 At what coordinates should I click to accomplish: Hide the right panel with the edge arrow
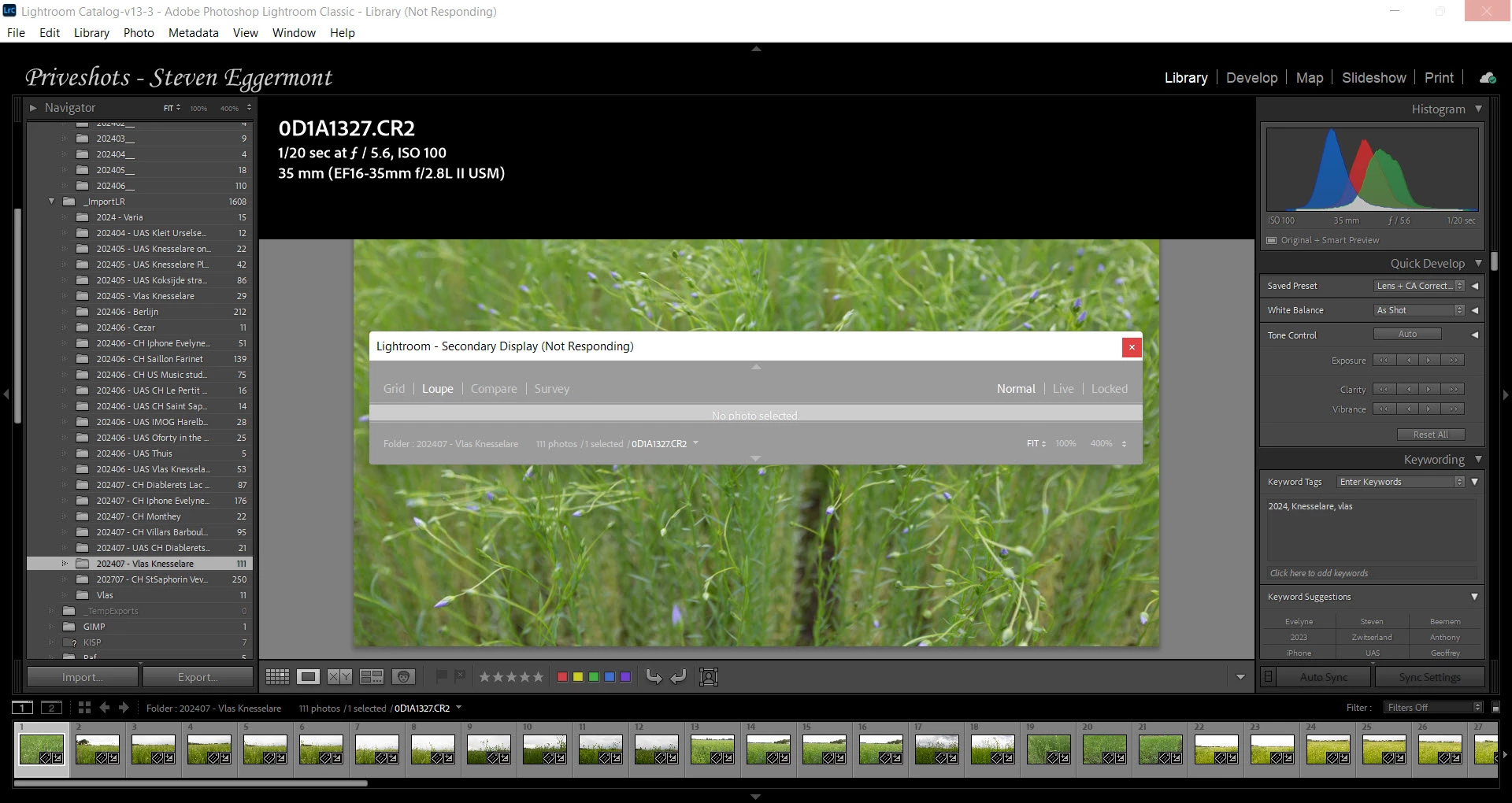click(x=1506, y=394)
